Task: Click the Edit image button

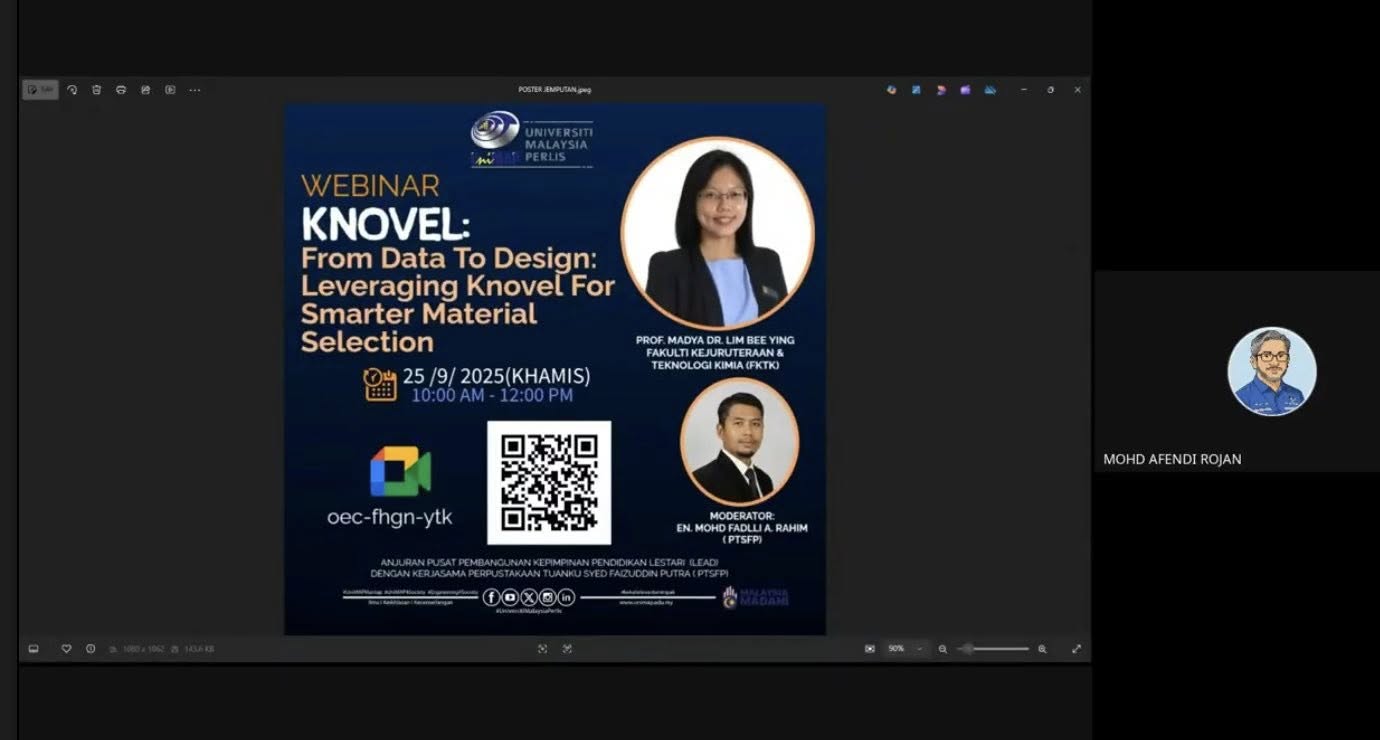Action: pyautogui.click(x=41, y=90)
